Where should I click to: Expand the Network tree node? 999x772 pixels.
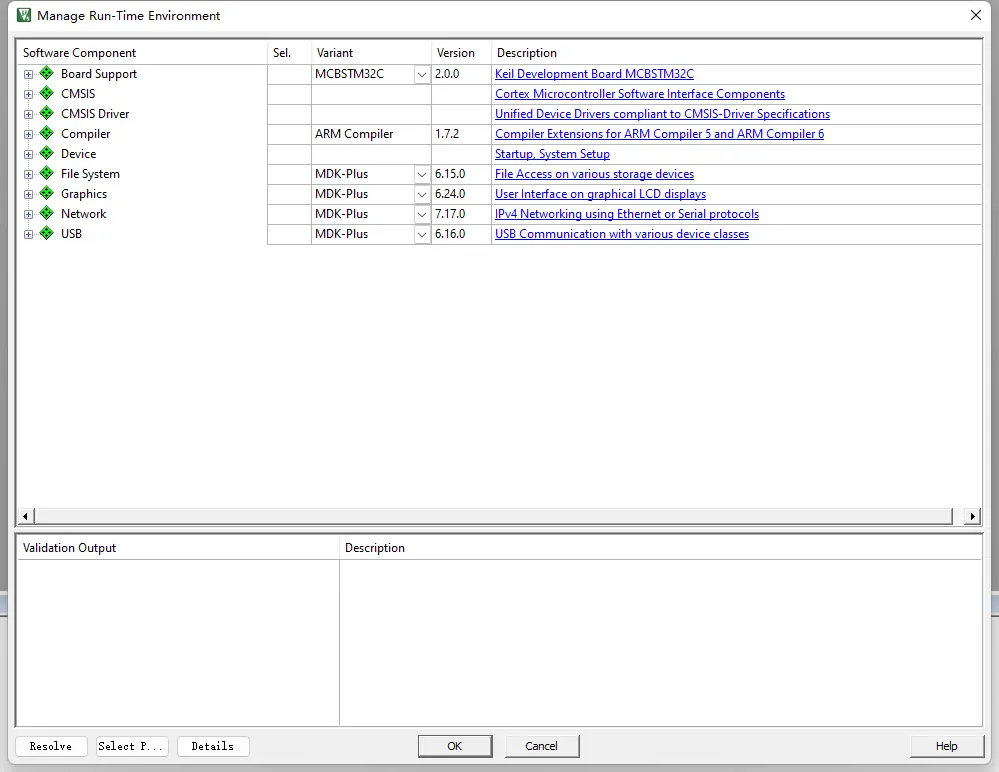[28, 215]
